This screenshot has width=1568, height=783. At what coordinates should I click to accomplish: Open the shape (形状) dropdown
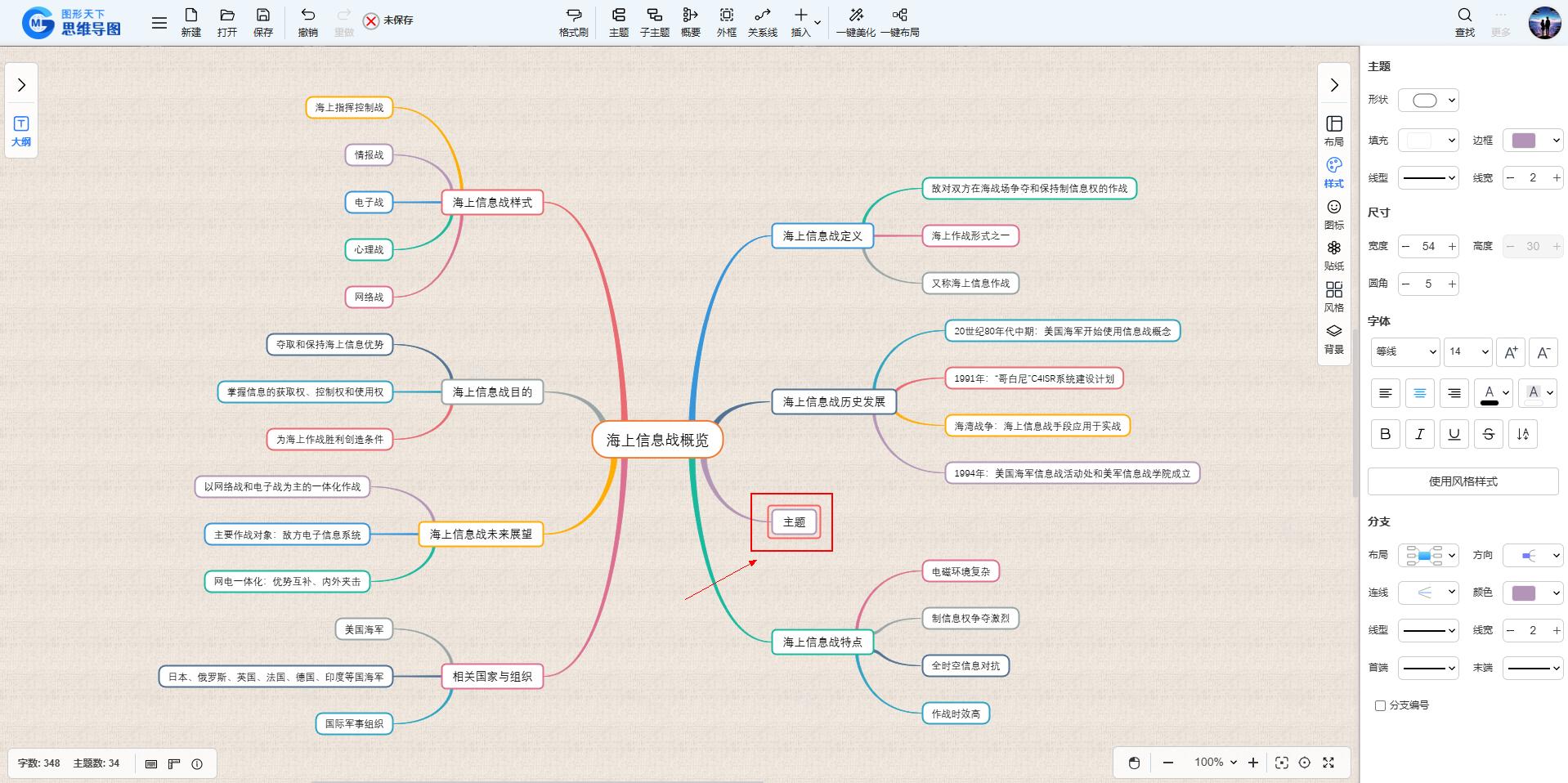[x=1428, y=101]
